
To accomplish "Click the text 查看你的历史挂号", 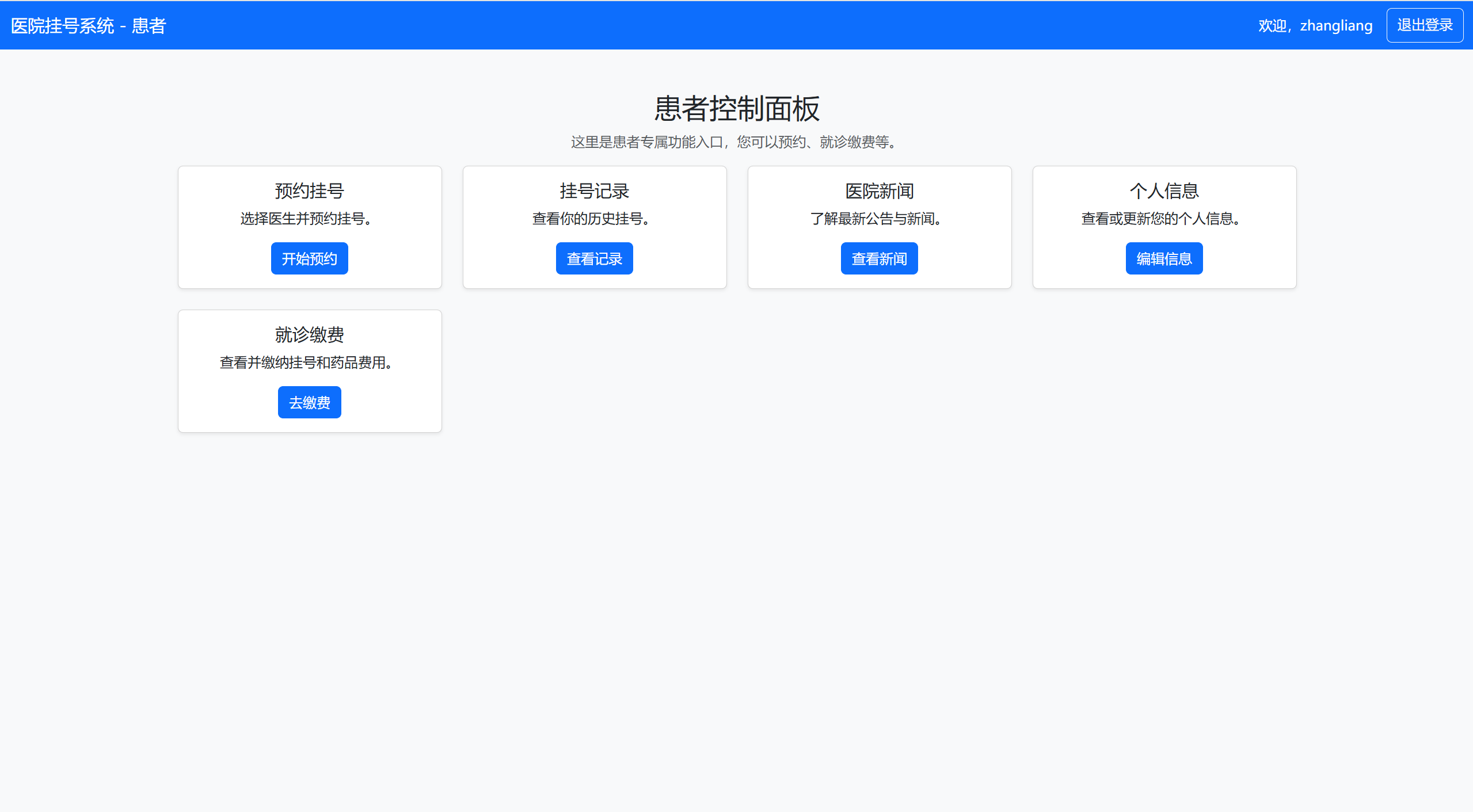I will point(591,219).
